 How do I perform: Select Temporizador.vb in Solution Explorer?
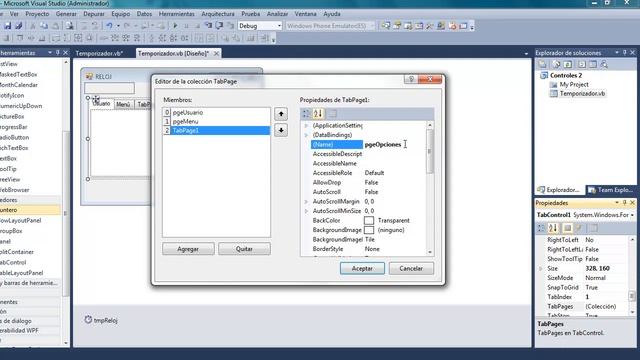(582, 93)
